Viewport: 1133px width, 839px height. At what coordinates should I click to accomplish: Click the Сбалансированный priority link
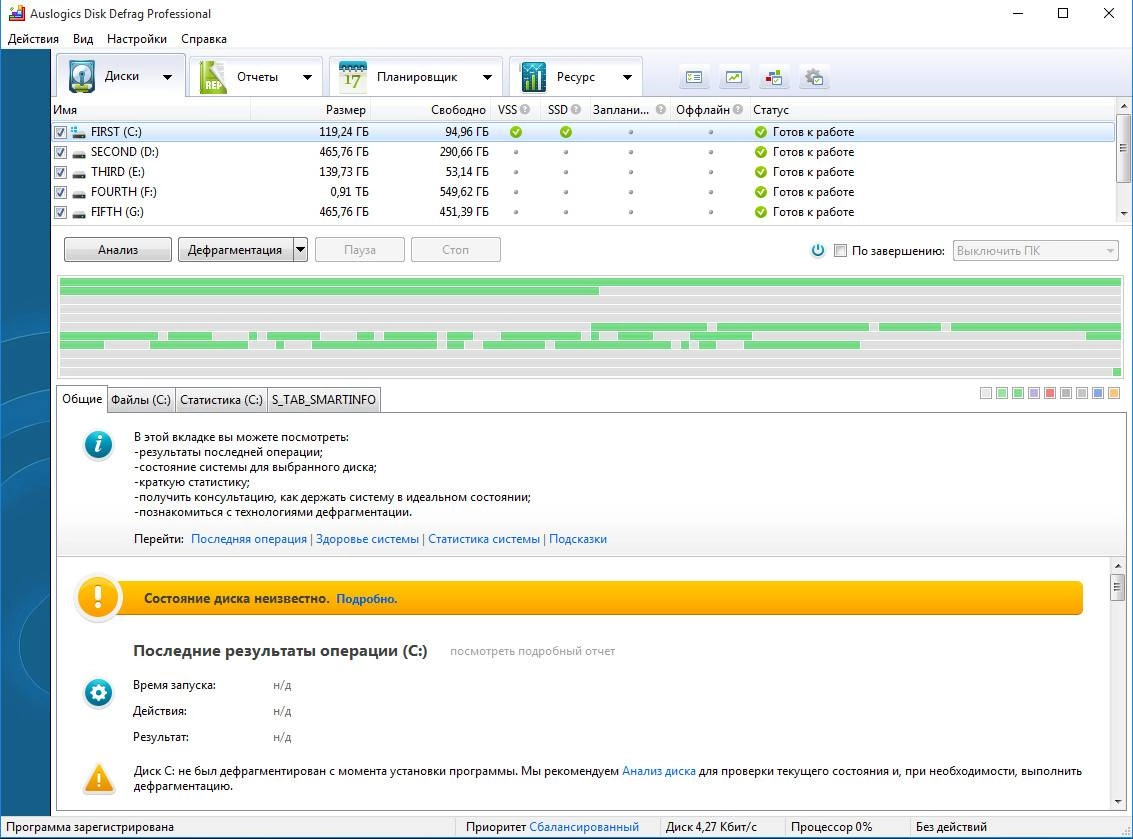[x=584, y=827]
